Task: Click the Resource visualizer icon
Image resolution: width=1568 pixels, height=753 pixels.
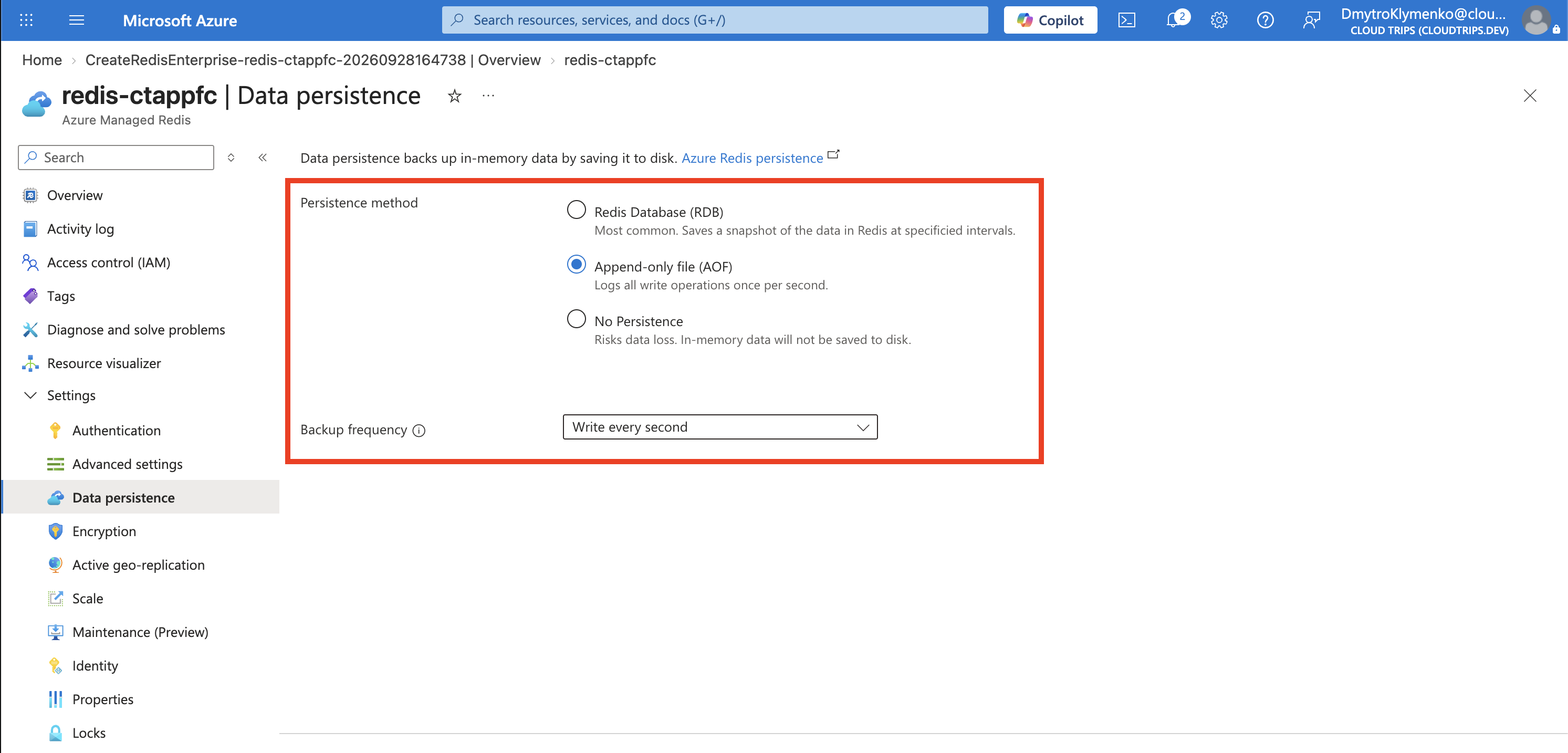Action: point(30,363)
